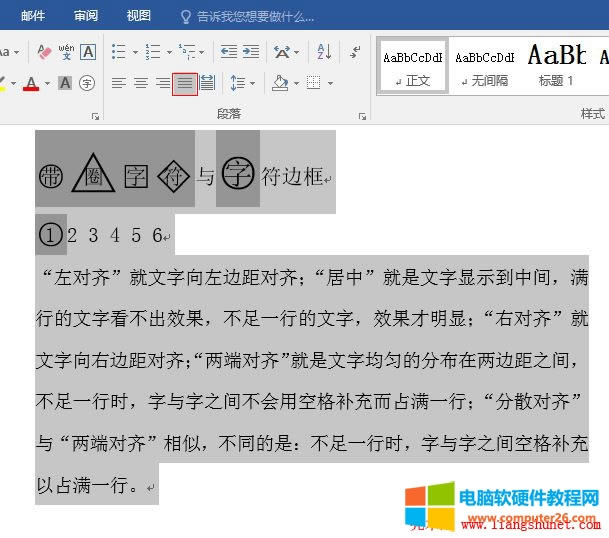Toggle the Justify alignment button

(x=185, y=83)
